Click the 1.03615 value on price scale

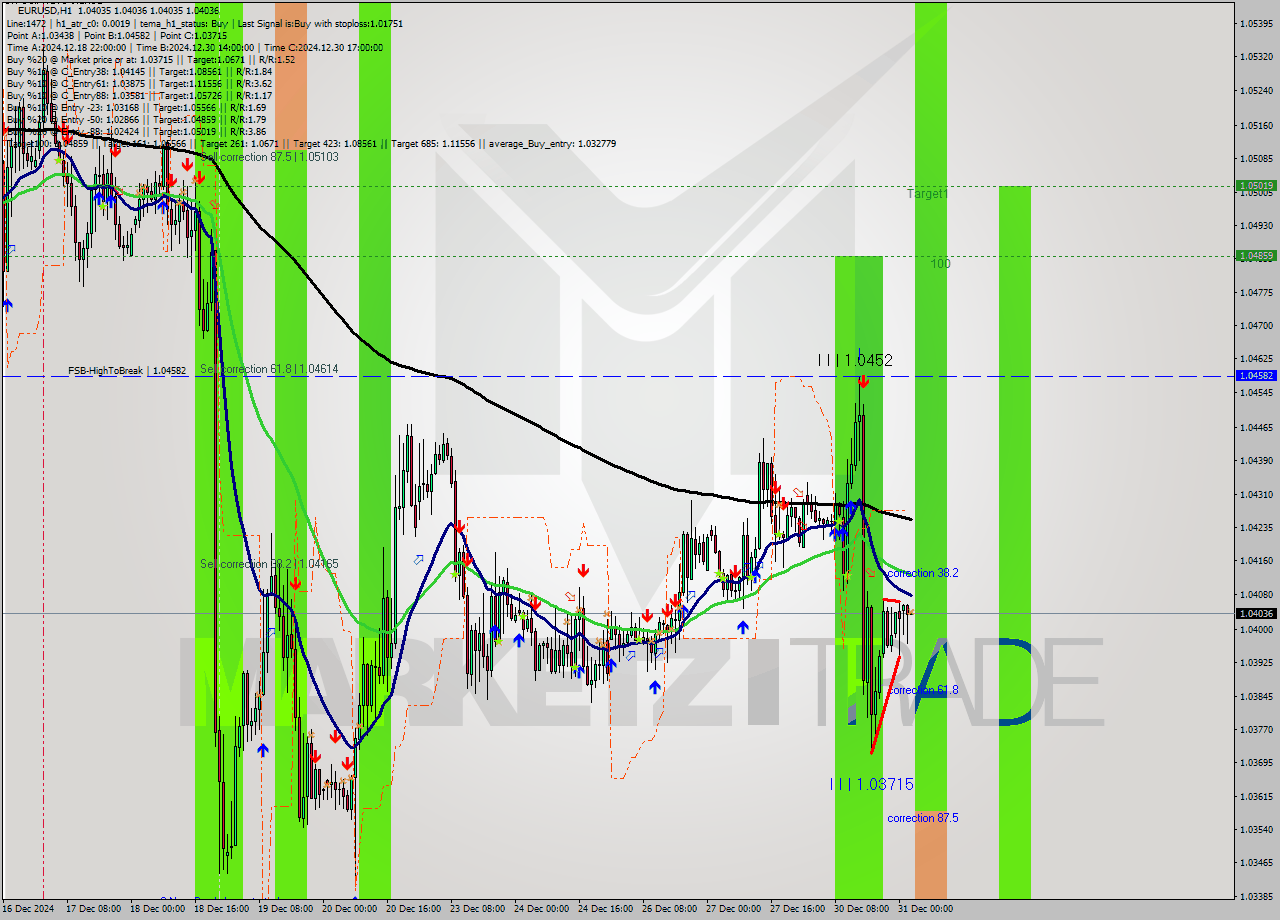[x=1256, y=797]
